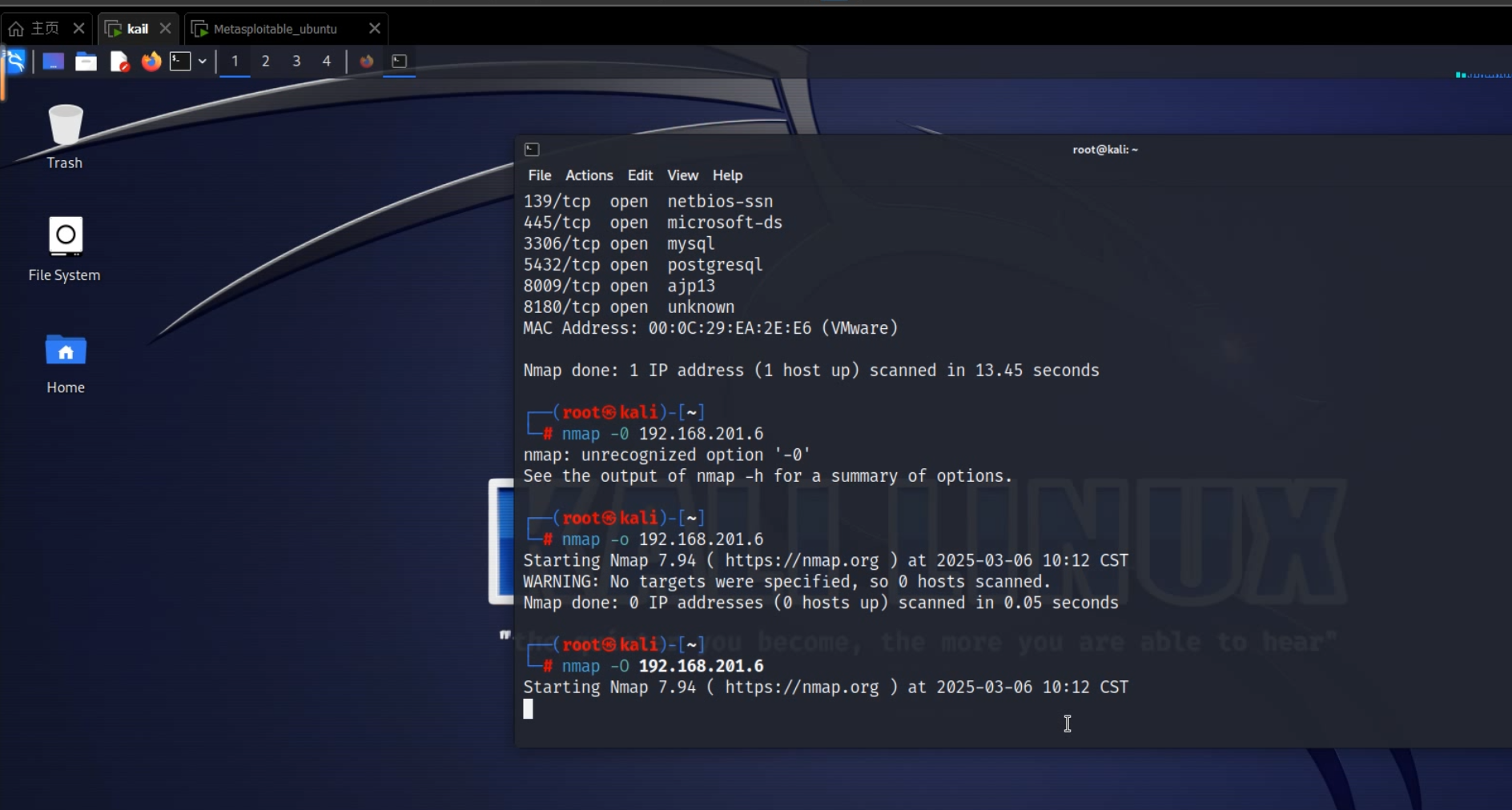
Task: Click the '139/tcp open netbios-ssn' line
Action: (648, 202)
